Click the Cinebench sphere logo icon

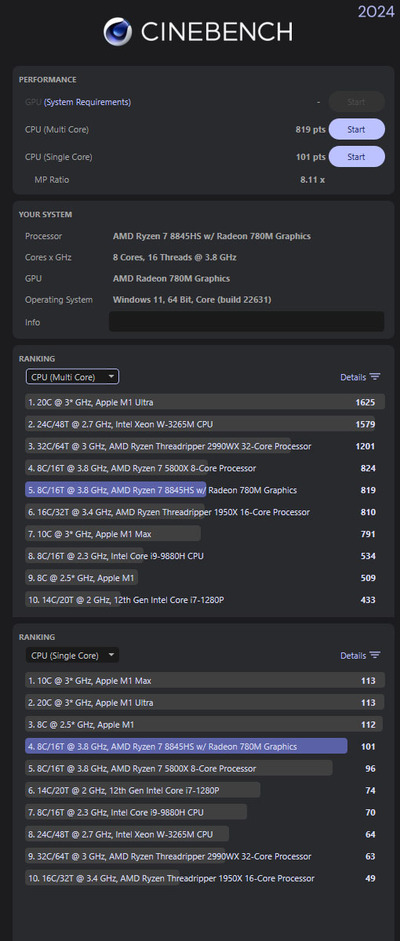[x=118, y=31]
